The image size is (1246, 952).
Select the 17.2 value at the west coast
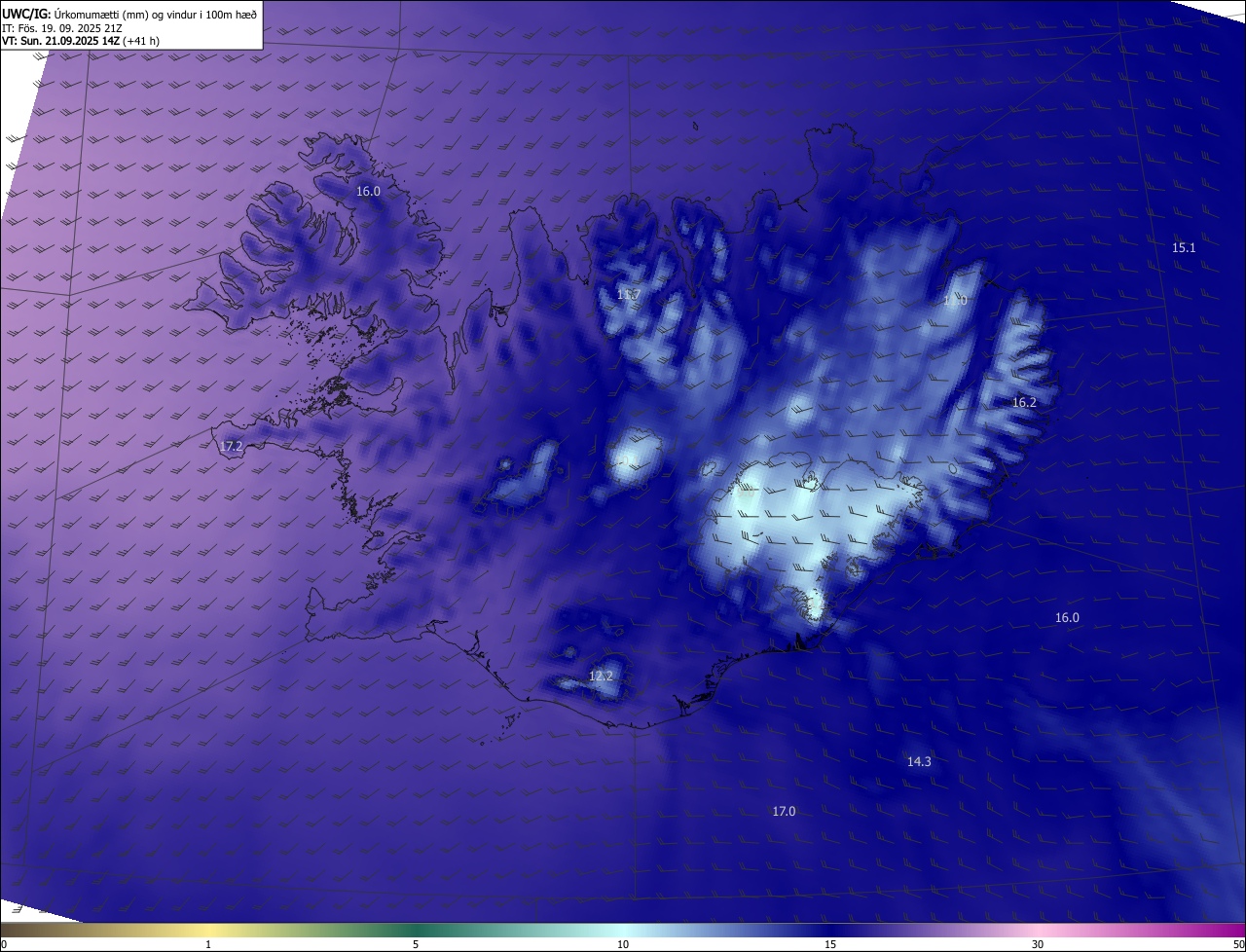[x=231, y=447]
